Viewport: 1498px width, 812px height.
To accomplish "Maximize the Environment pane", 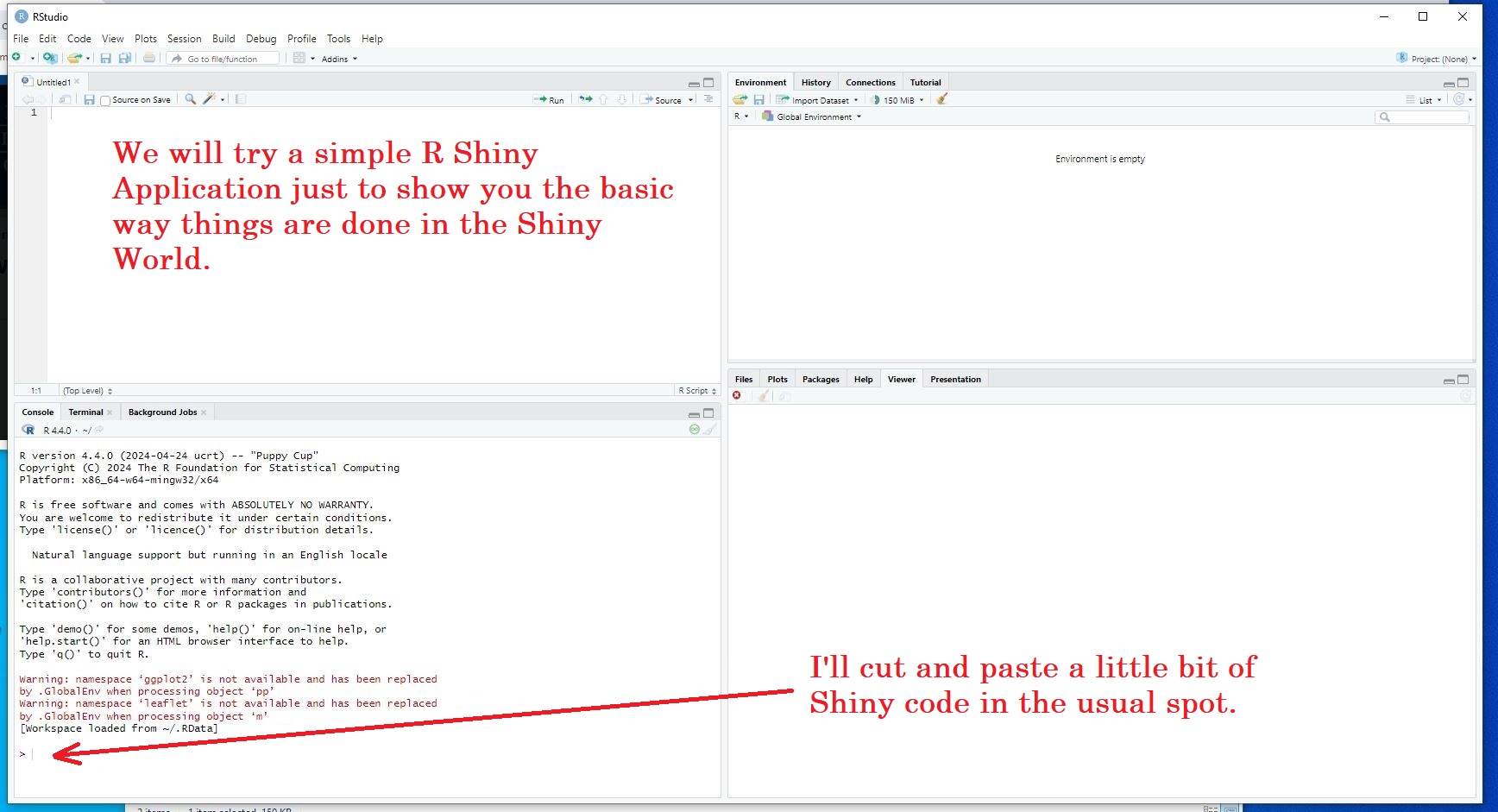I will point(1463,83).
